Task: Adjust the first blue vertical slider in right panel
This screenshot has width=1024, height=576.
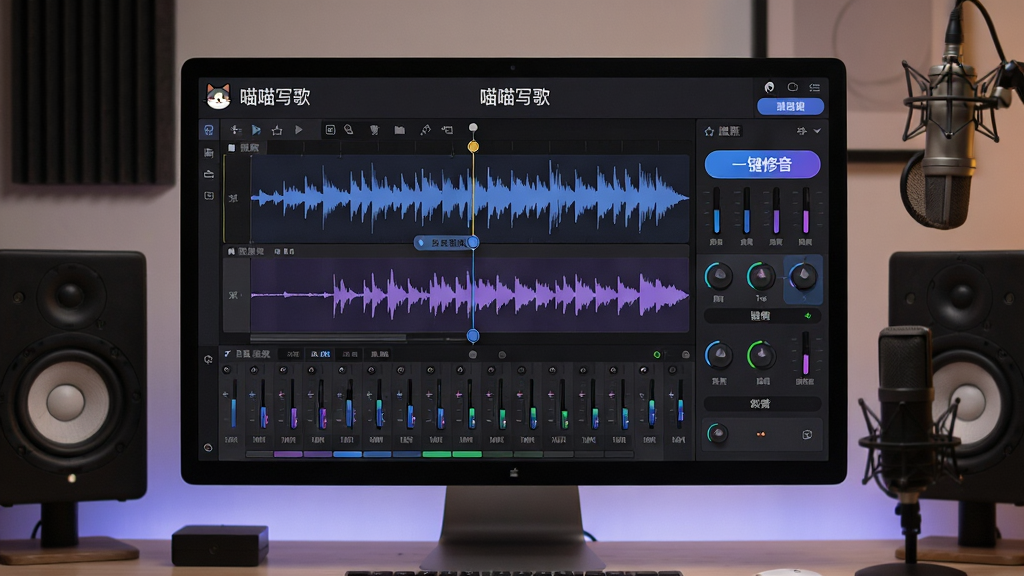Action: point(716,210)
